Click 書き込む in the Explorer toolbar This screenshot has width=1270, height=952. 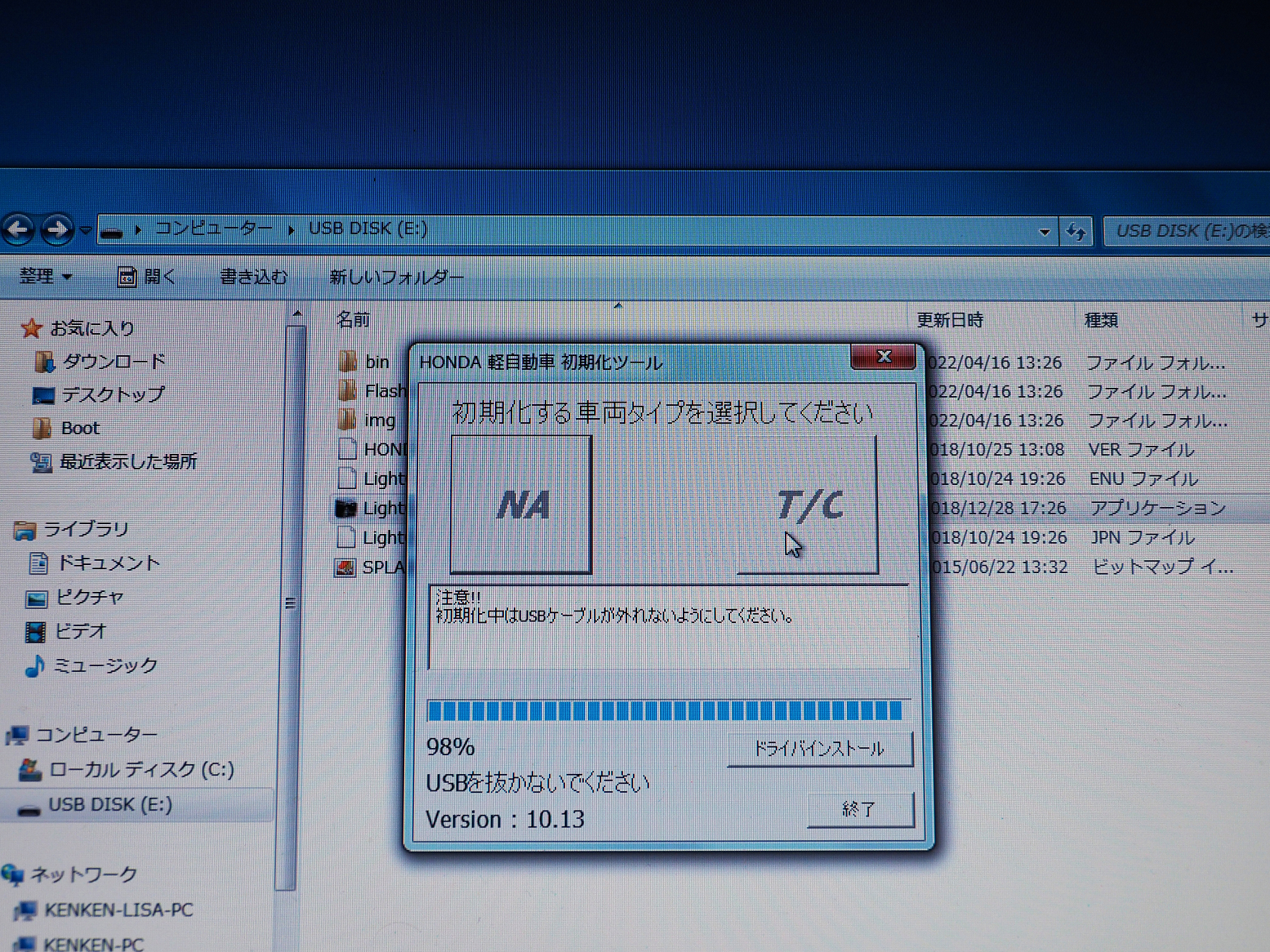tap(253, 277)
